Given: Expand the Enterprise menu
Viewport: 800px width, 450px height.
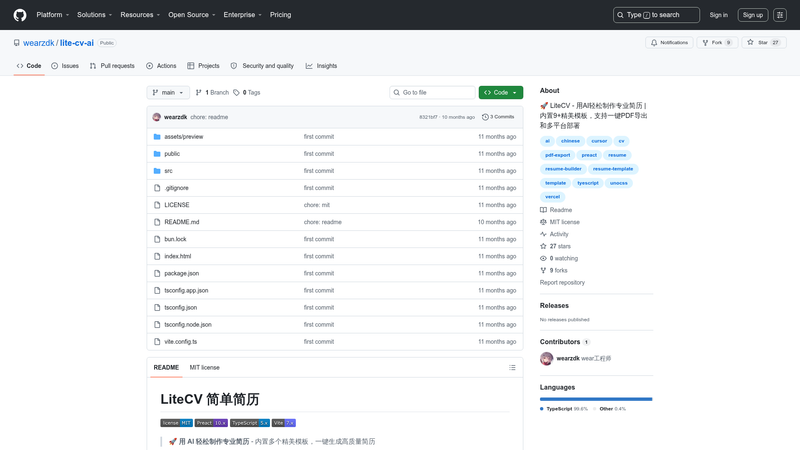Looking at the screenshot, I should coord(242,15).
